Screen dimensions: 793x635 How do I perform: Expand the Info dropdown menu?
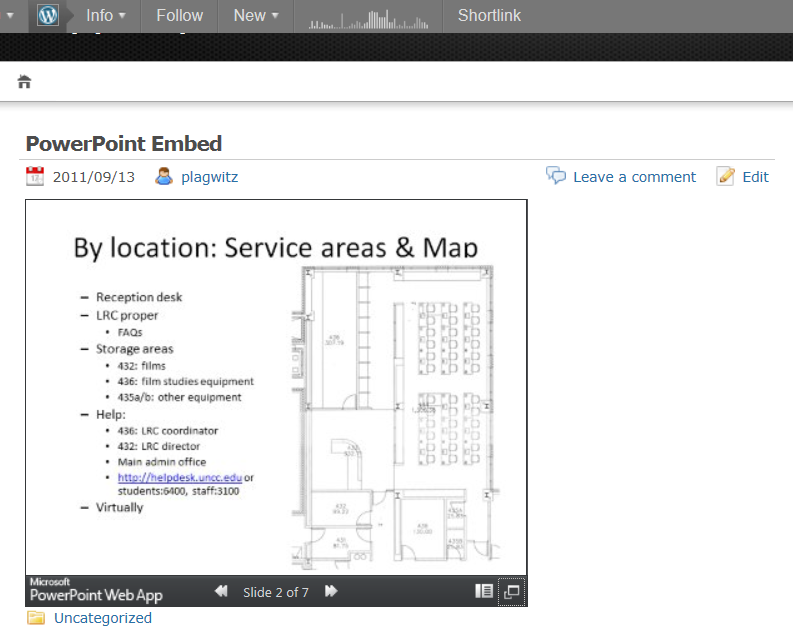[x=105, y=16]
